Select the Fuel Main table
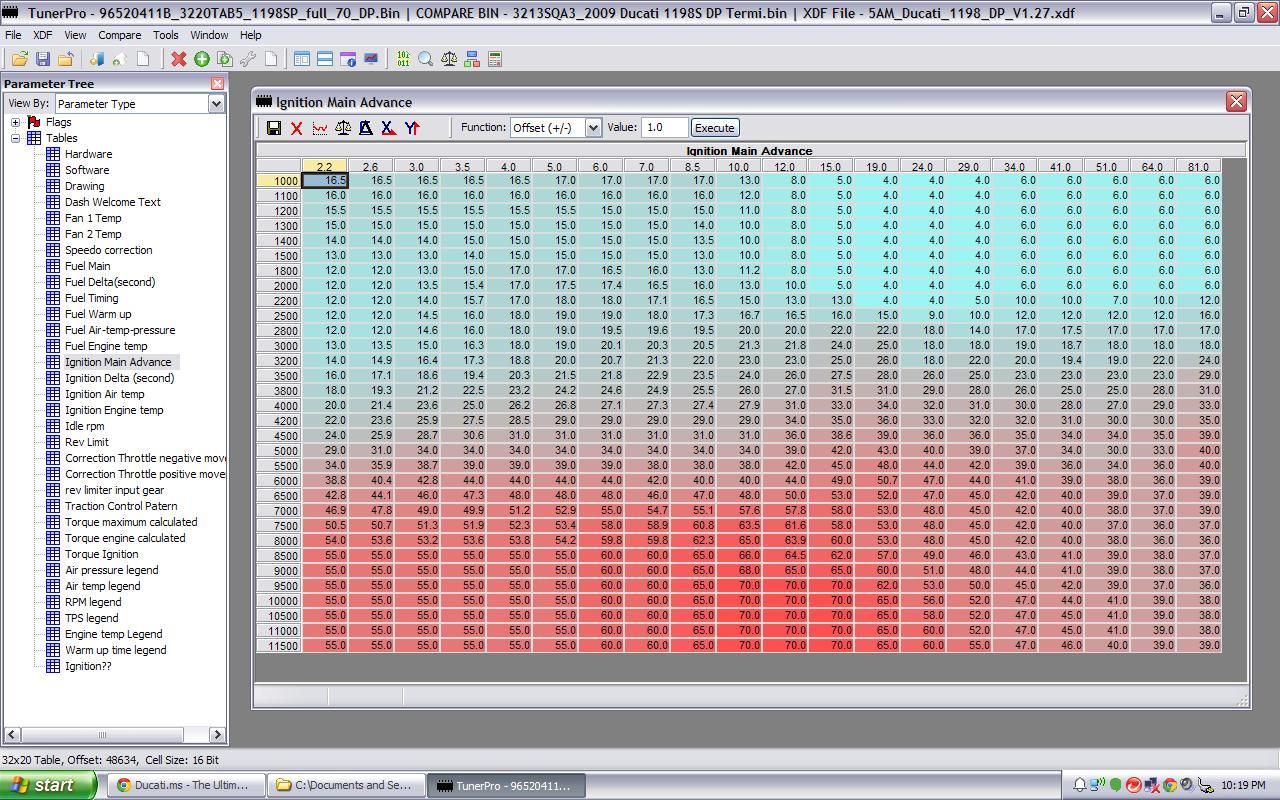 [x=88, y=266]
